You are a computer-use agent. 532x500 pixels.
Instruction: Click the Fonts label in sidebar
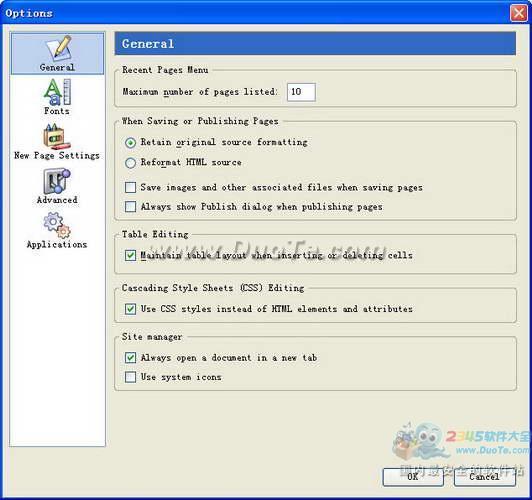(x=57, y=111)
